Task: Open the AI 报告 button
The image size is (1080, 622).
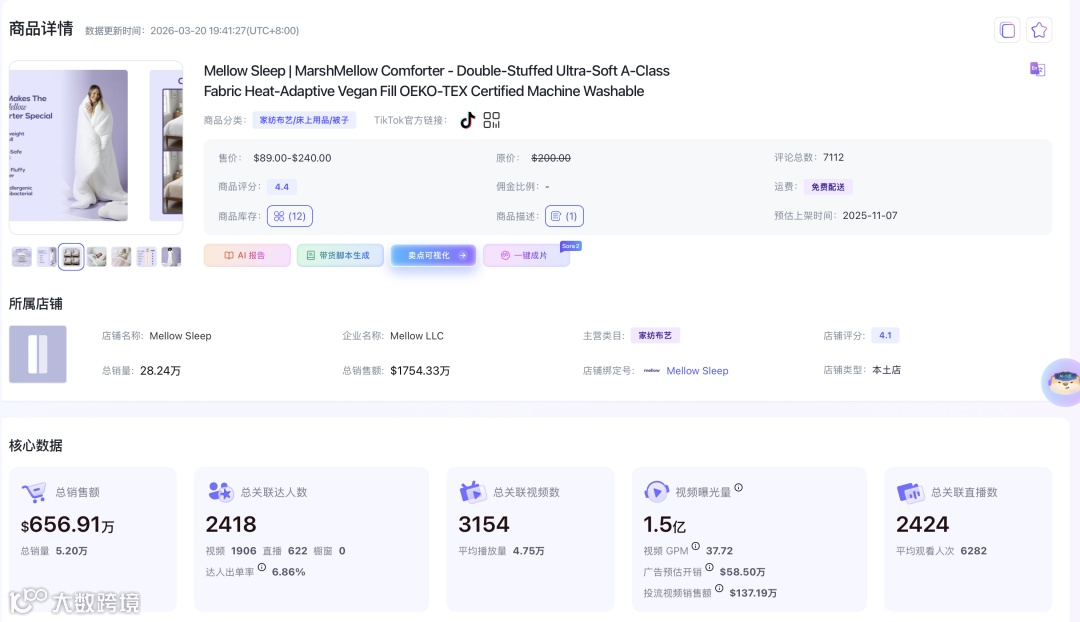Action: [x=247, y=256]
